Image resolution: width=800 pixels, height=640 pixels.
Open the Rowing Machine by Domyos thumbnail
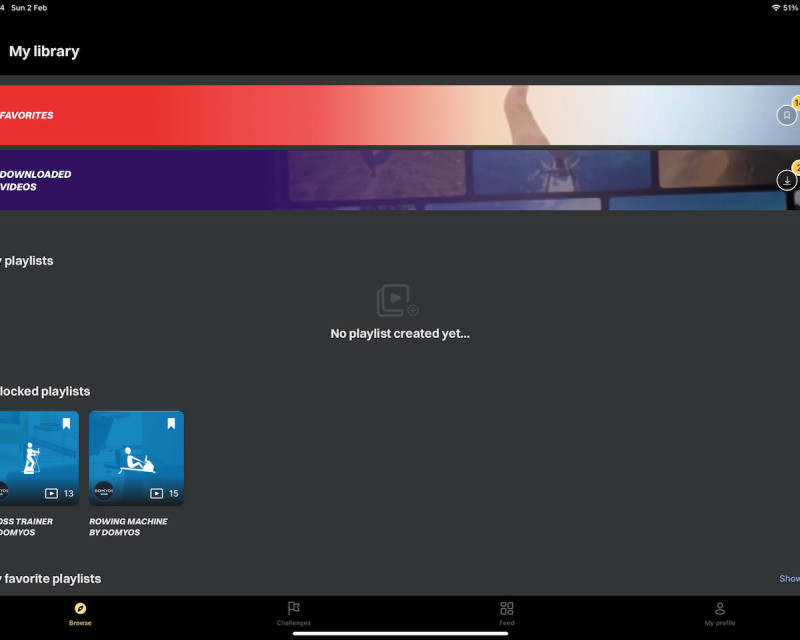click(136, 457)
